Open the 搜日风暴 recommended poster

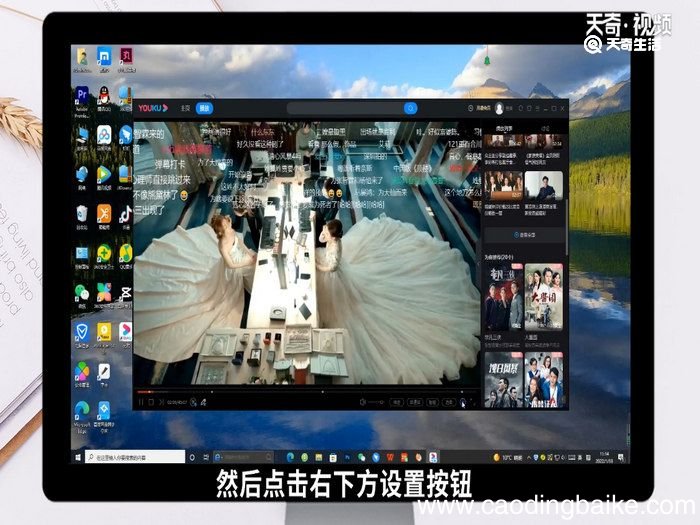click(504, 379)
